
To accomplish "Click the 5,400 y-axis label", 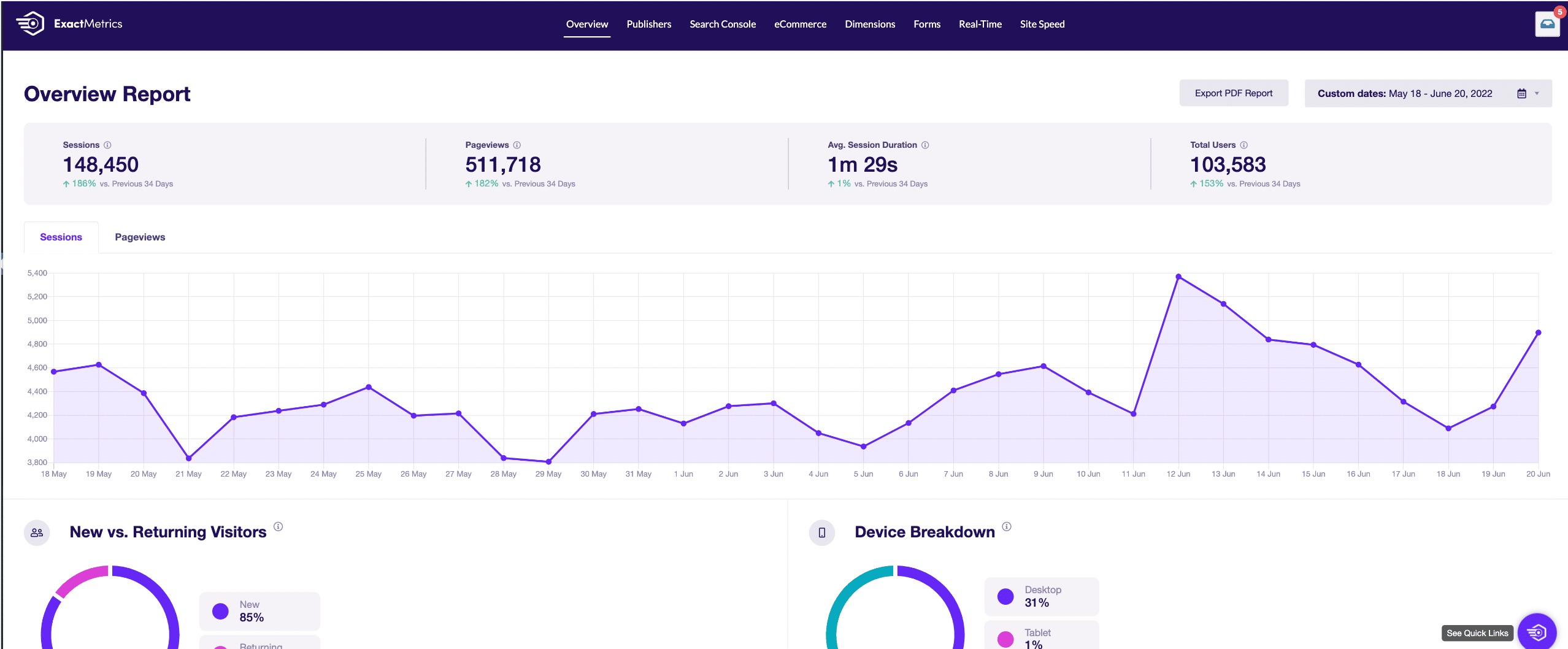I will click(37, 273).
